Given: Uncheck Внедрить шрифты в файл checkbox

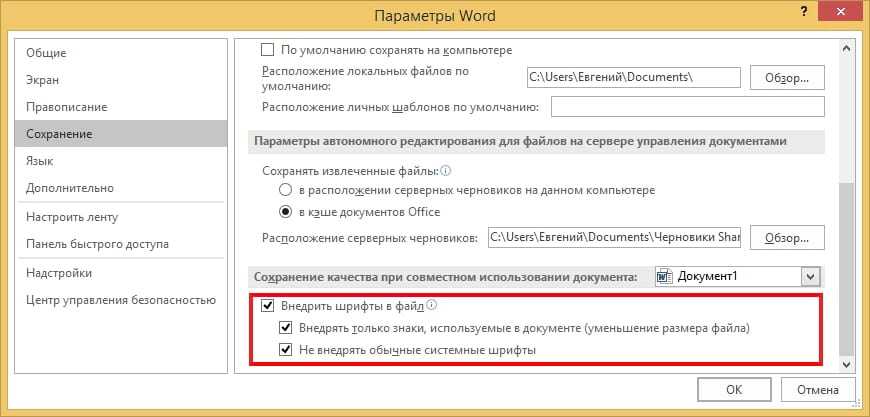Looking at the screenshot, I should tap(267, 306).
